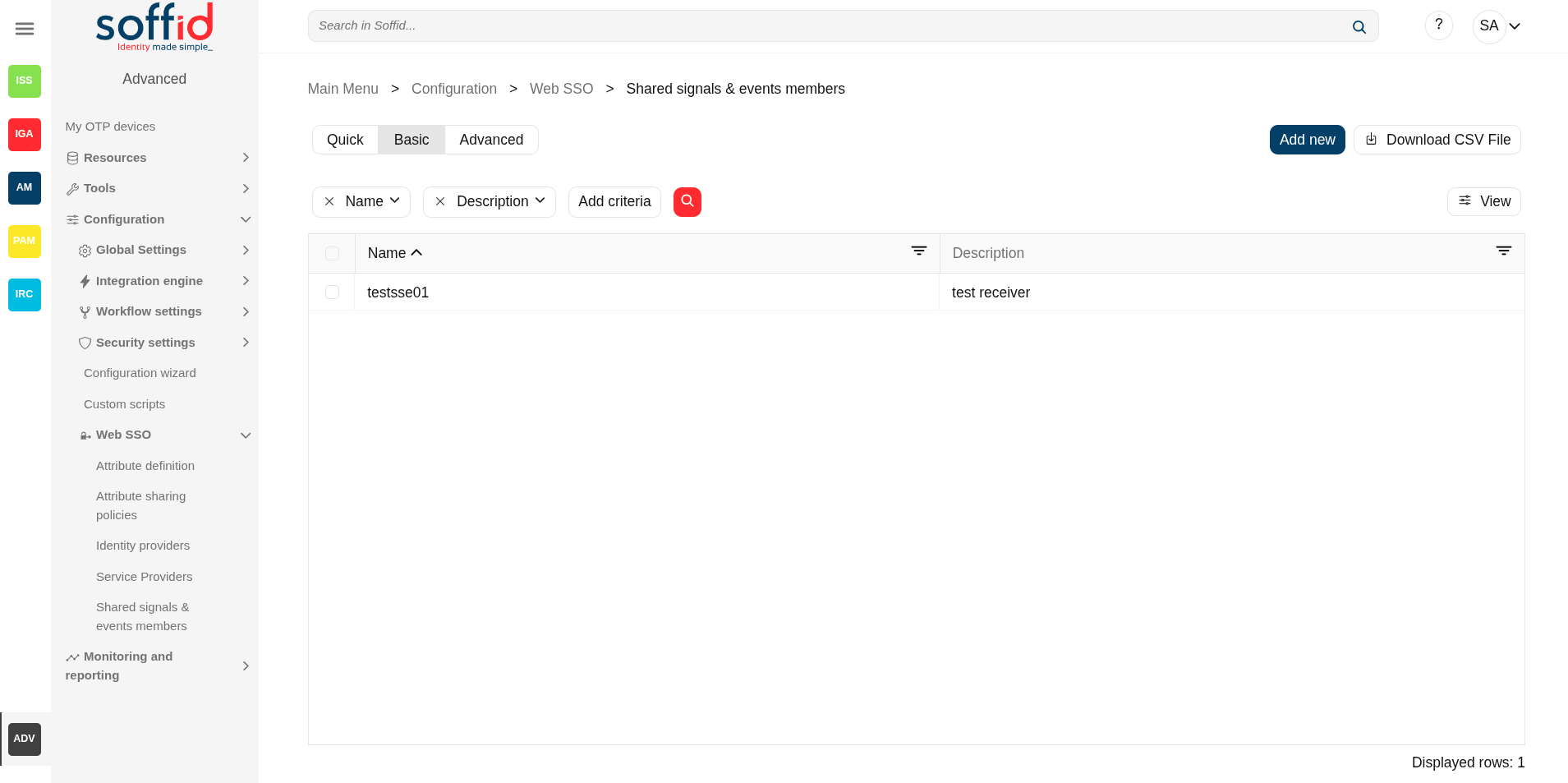Click the Name column sort arrow
Viewport: 1568px width, 783px height.
(416, 252)
